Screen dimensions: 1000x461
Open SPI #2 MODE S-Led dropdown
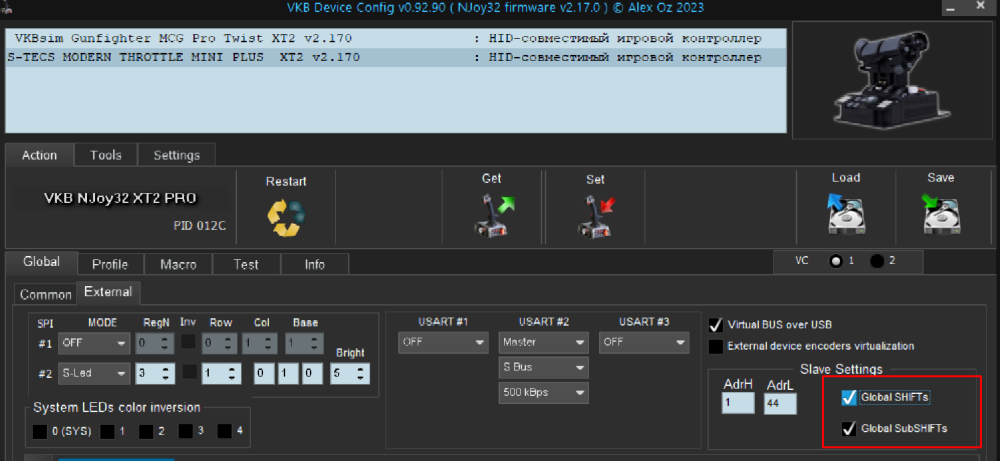point(94,373)
